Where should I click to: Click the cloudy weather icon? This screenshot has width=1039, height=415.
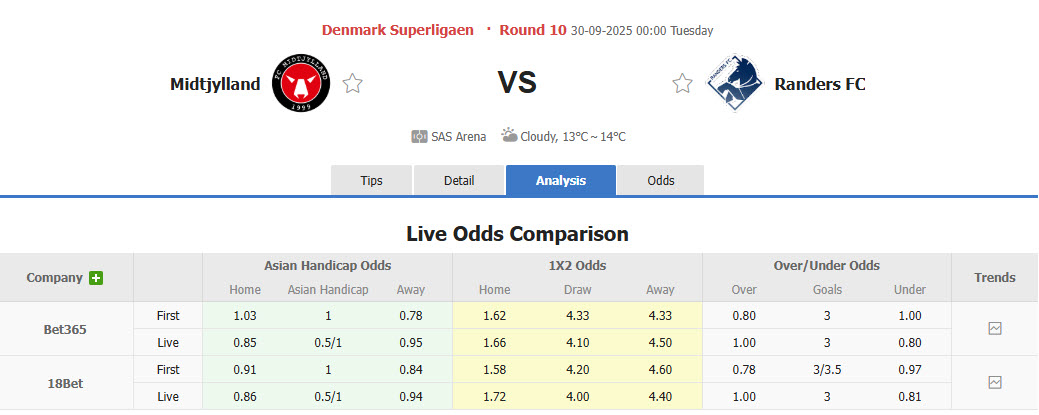[509, 135]
